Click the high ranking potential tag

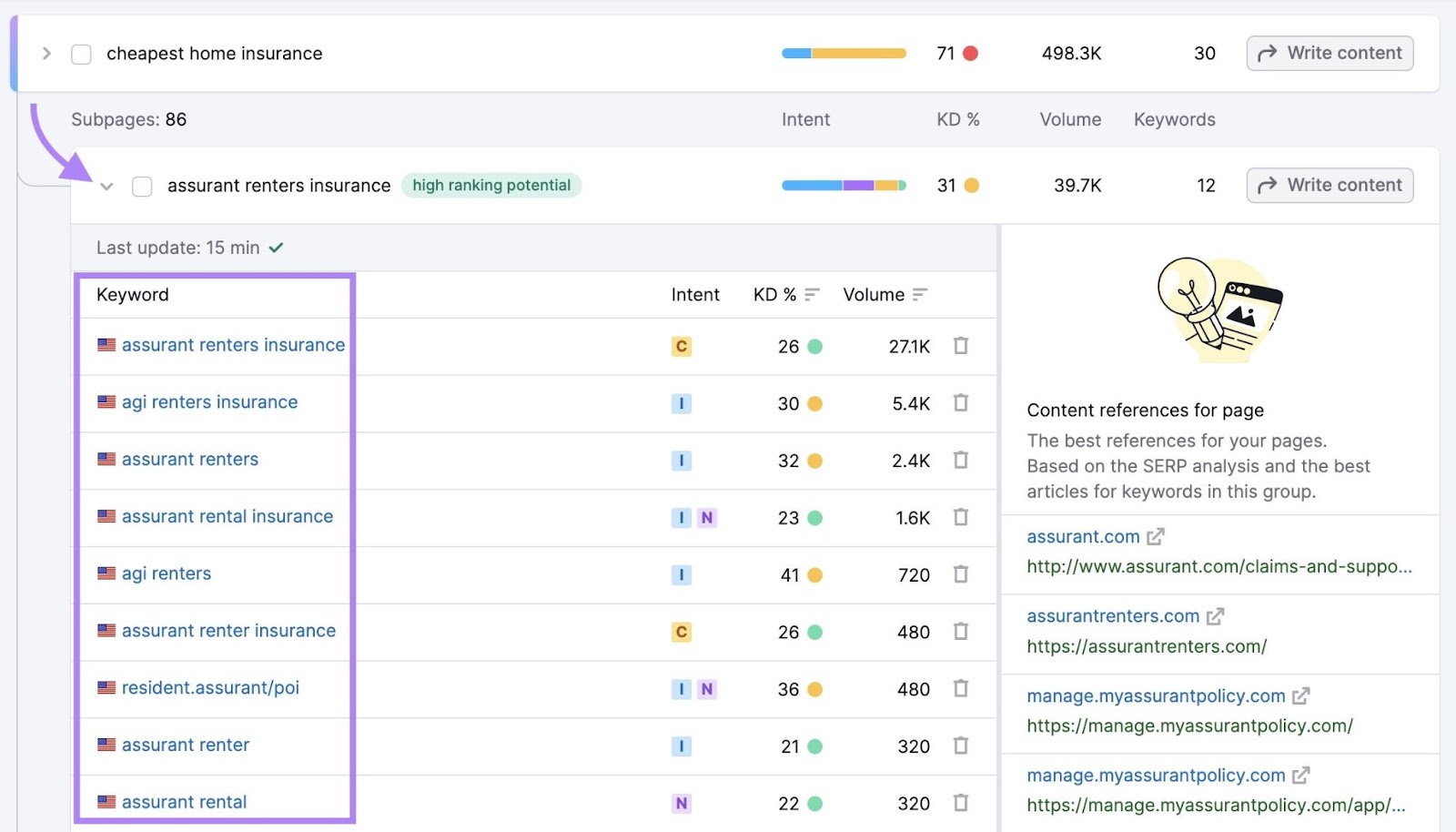[x=491, y=186]
